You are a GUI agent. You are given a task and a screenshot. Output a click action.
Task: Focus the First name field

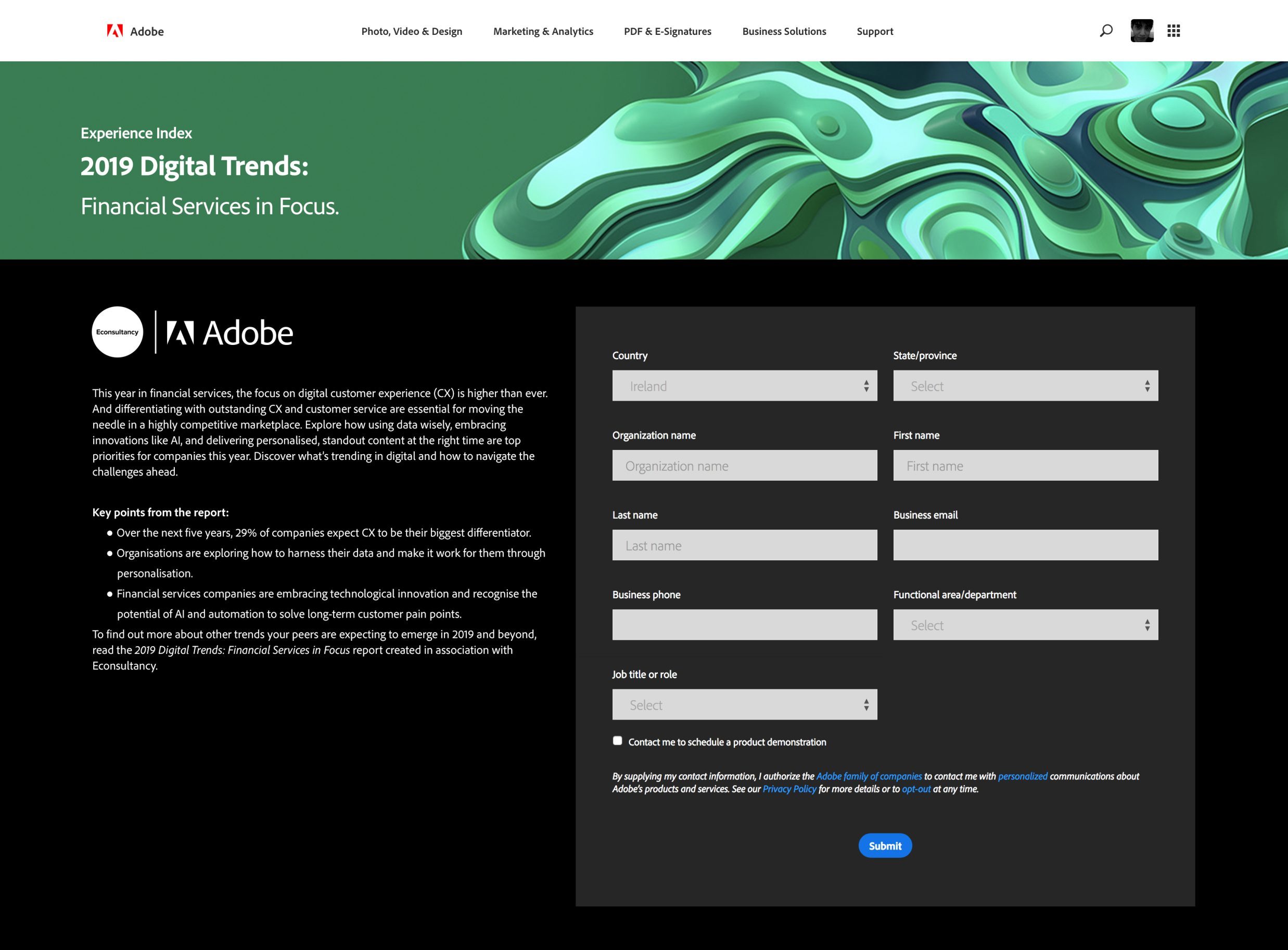click(x=1026, y=465)
